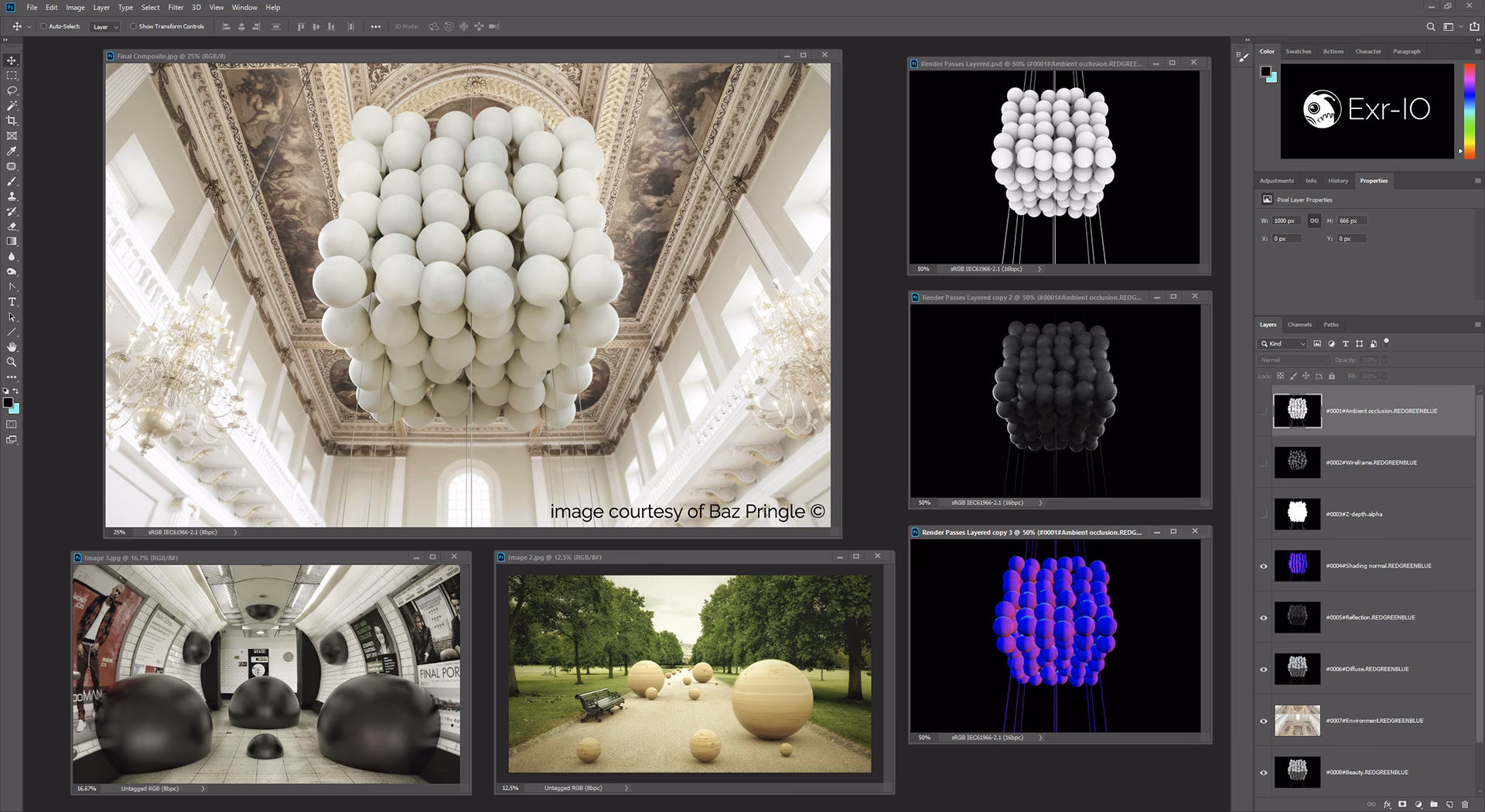Delete layer using the trash icon

point(1464,804)
